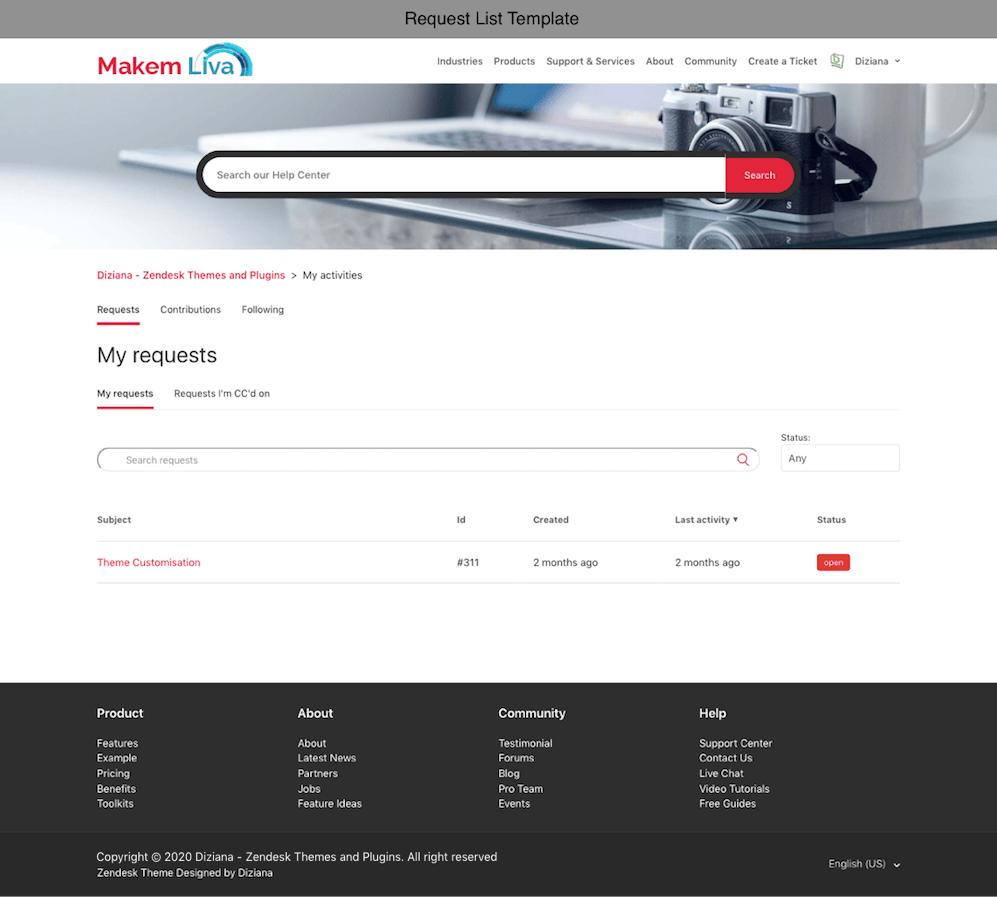The image size is (997, 922).
Task: Click the Create a Ticket link
Action: 782,61
